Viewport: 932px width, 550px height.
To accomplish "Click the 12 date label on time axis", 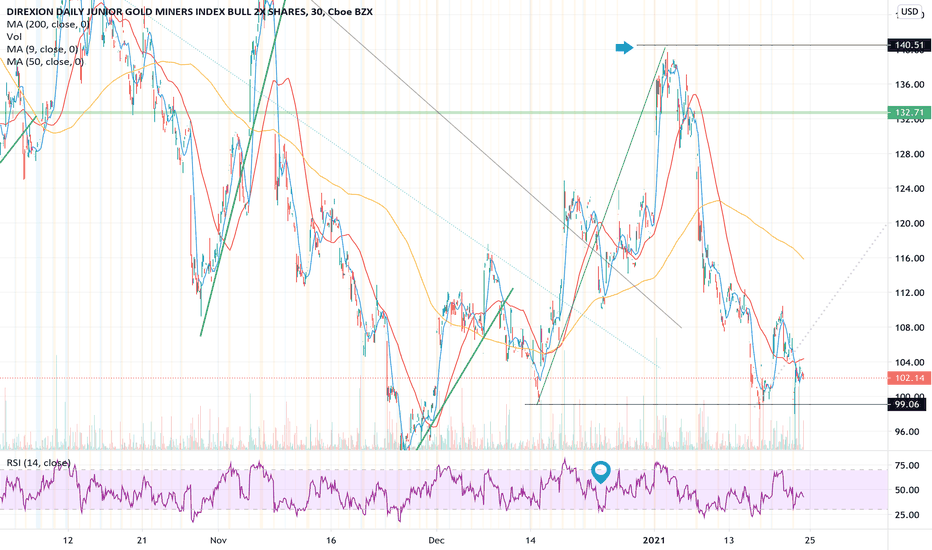I will tap(68, 540).
